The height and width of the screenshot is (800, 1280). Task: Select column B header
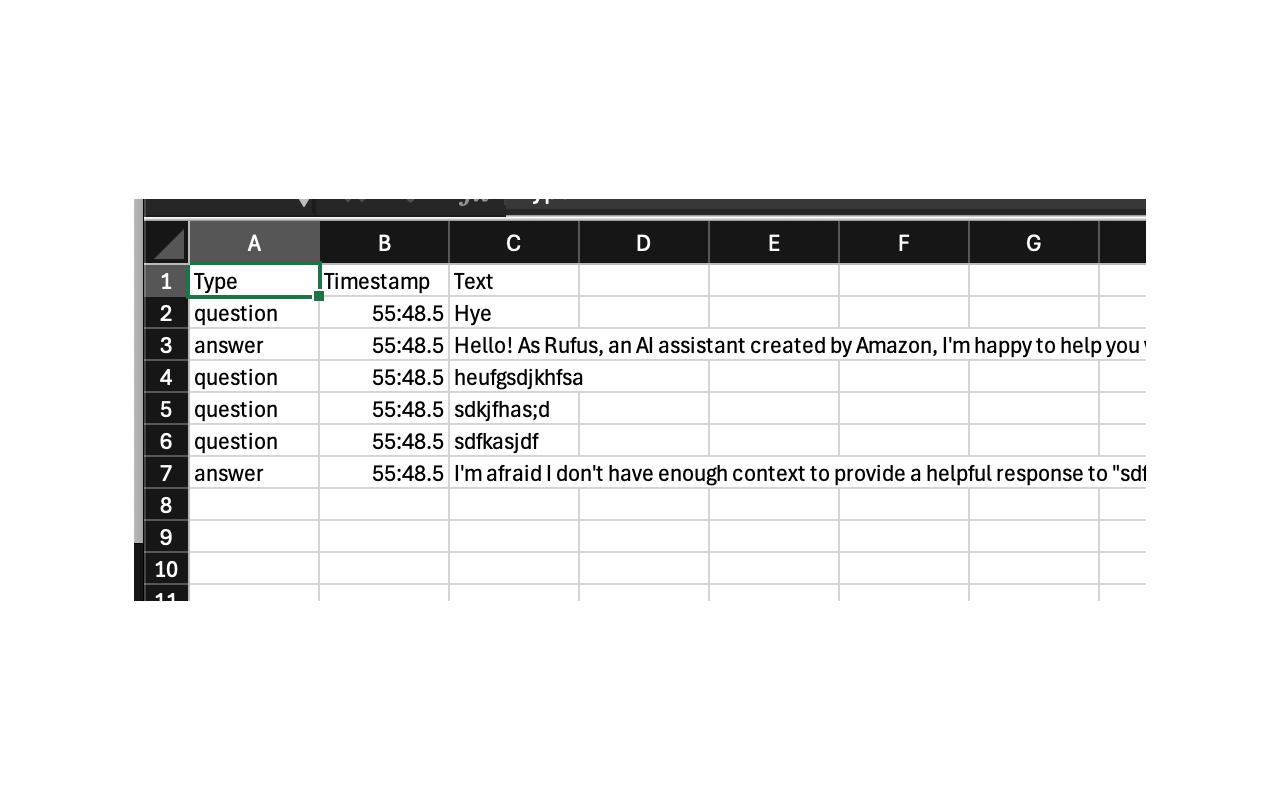coord(384,243)
